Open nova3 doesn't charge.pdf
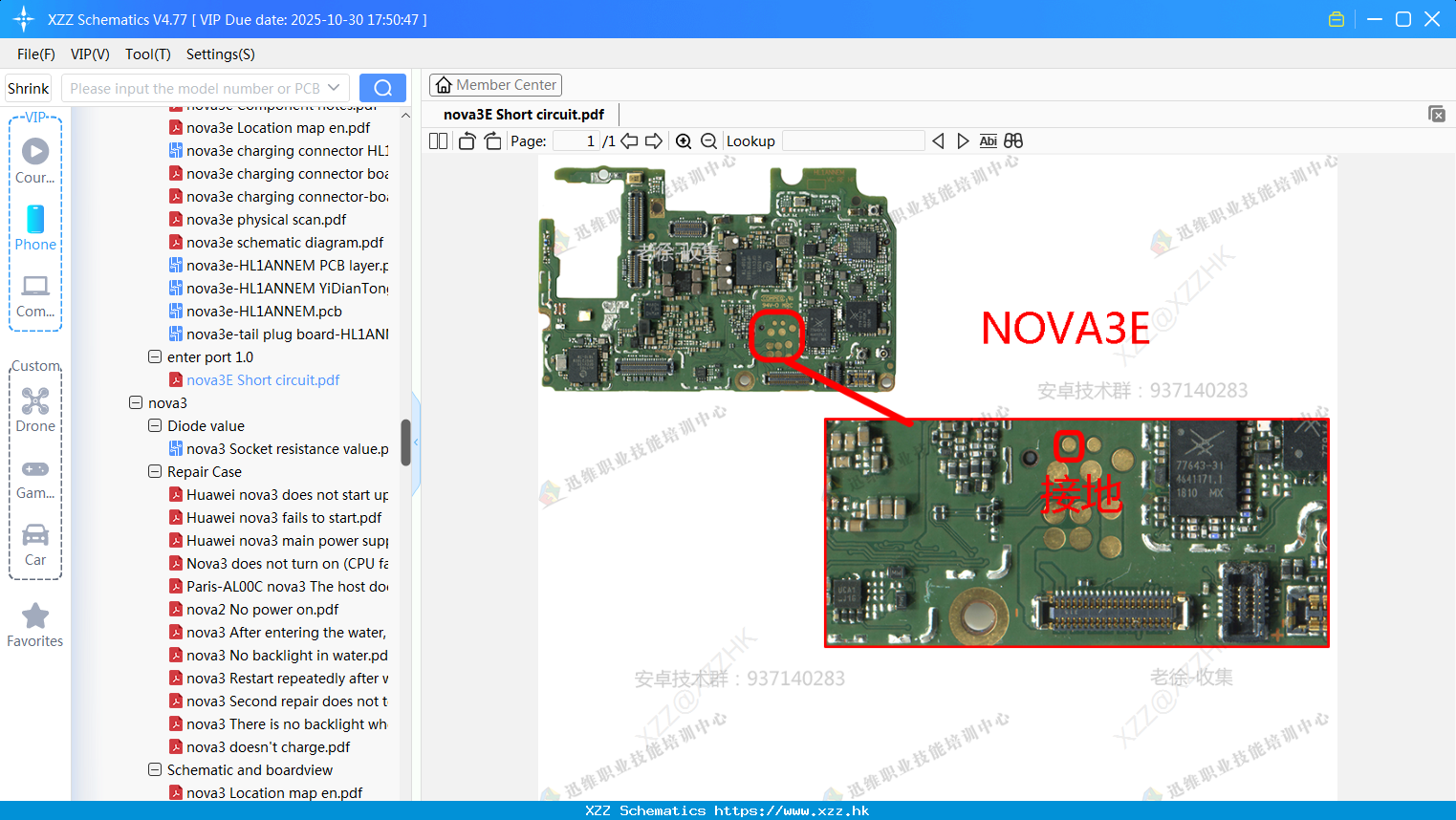 pyautogui.click(x=268, y=747)
